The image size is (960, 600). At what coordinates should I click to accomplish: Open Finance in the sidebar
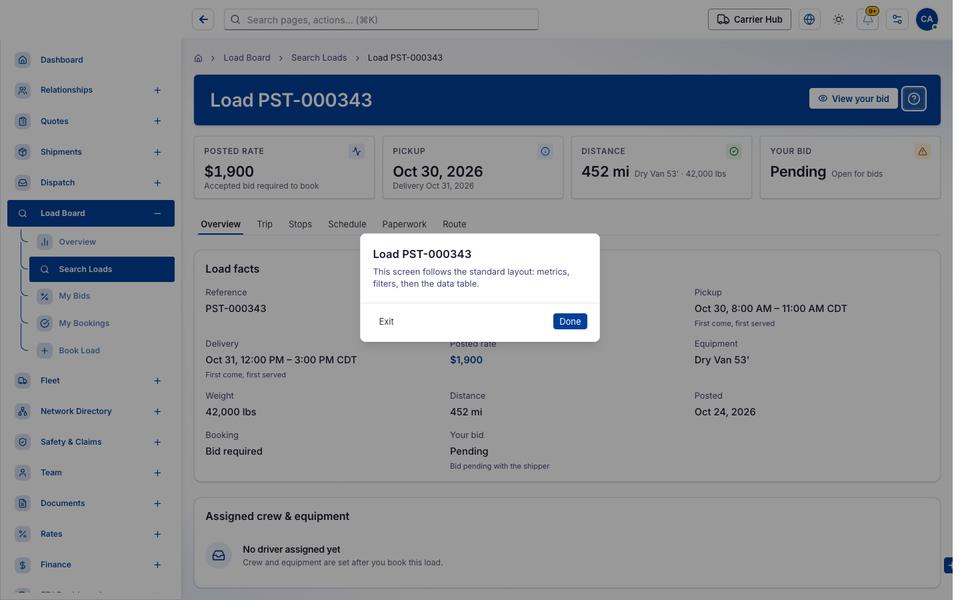91,565
